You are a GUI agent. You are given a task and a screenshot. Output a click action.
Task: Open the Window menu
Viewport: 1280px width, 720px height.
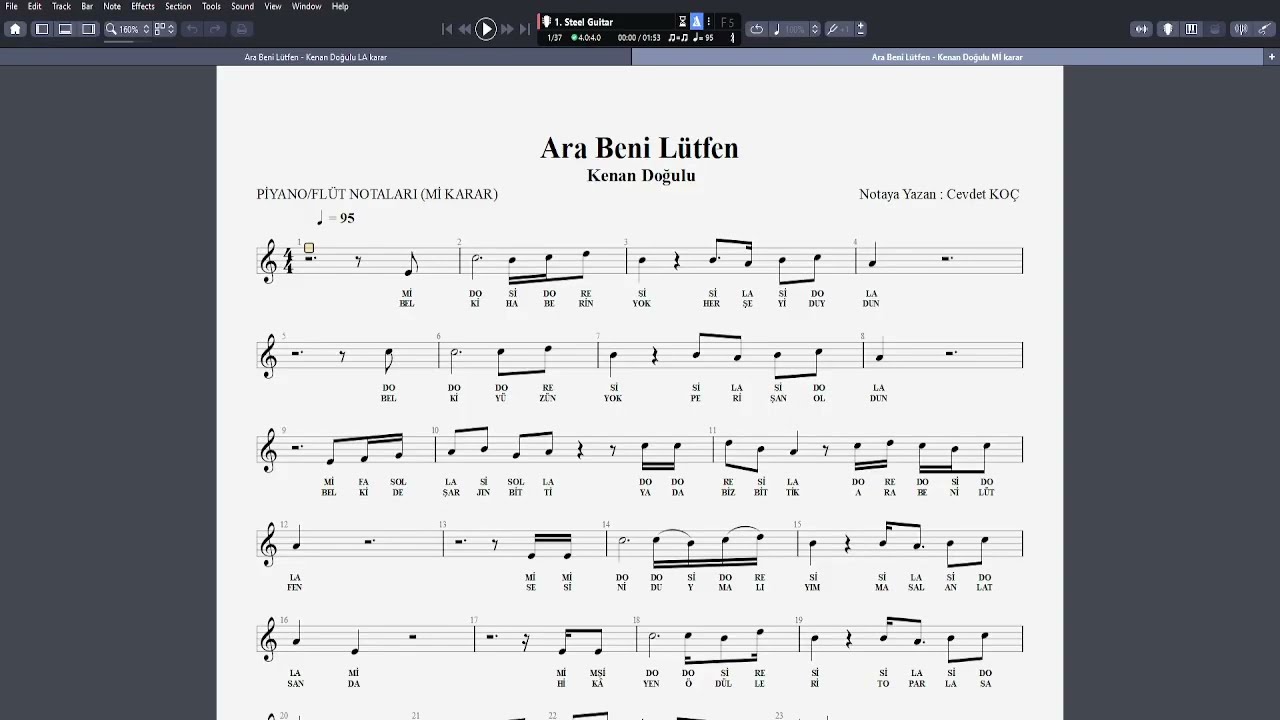pyautogui.click(x=306, y=6)
